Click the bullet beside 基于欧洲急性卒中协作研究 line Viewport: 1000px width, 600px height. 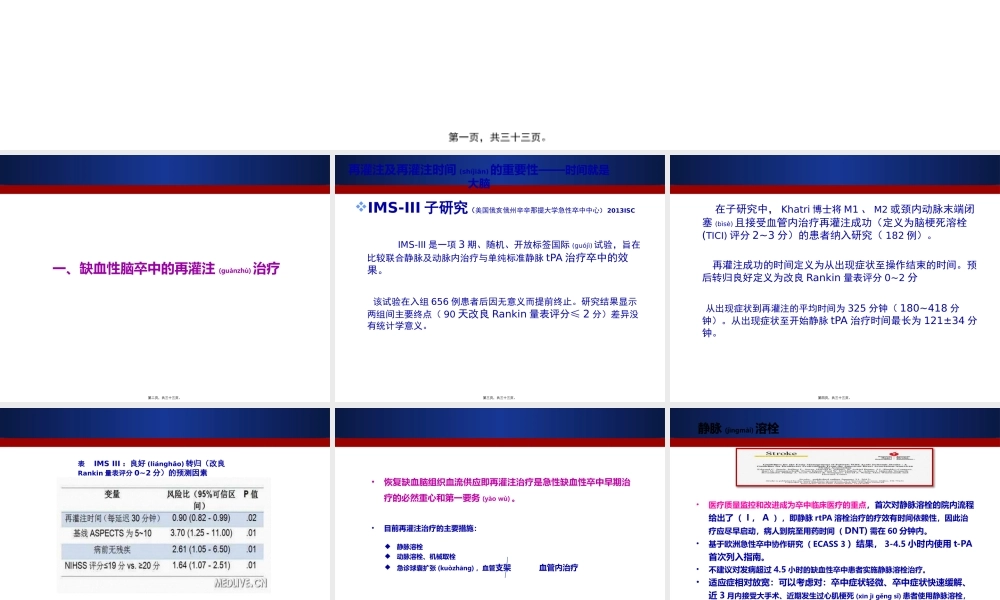point(695,543)
